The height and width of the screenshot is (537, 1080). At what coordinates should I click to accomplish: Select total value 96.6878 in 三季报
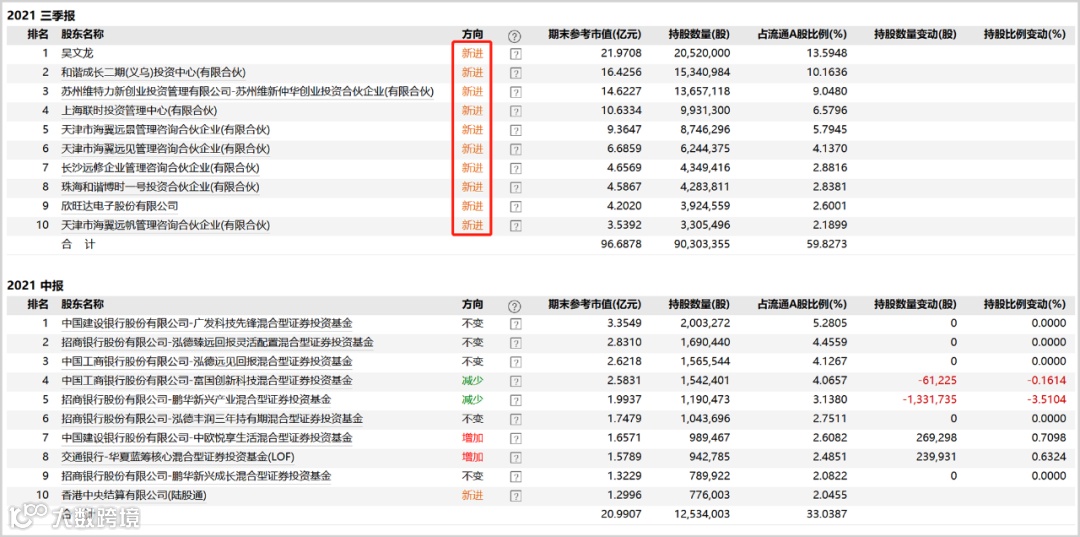tap(621, 244)
